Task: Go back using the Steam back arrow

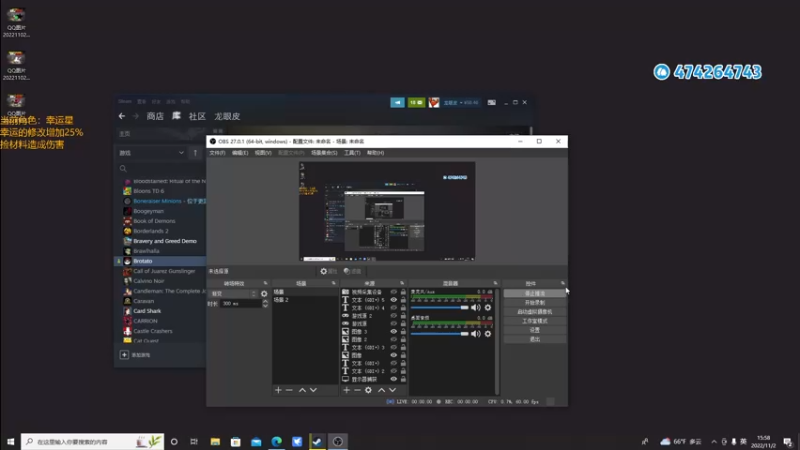Action: point(121,116)
